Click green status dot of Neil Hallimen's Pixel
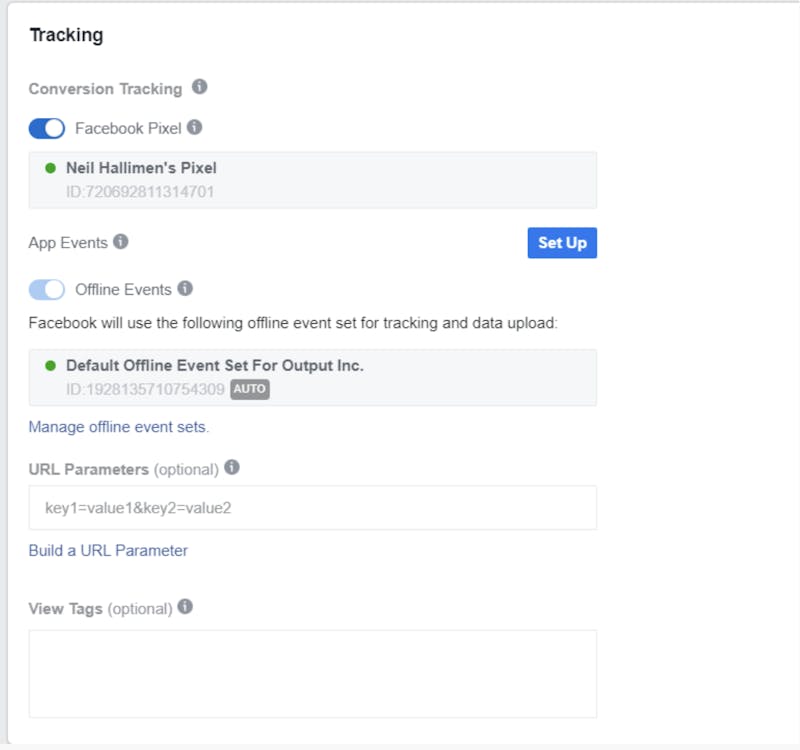Viewport: 800px width, 750px height. tap(51, 168)
